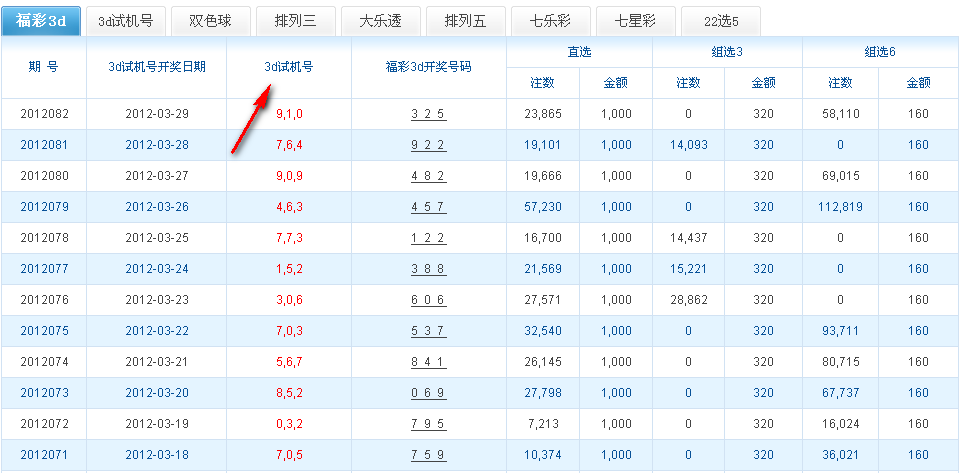Image resolution: width=964 pixels, height=473 pixels.
Task: Click issue number 2012081
Action: (44, 145)
